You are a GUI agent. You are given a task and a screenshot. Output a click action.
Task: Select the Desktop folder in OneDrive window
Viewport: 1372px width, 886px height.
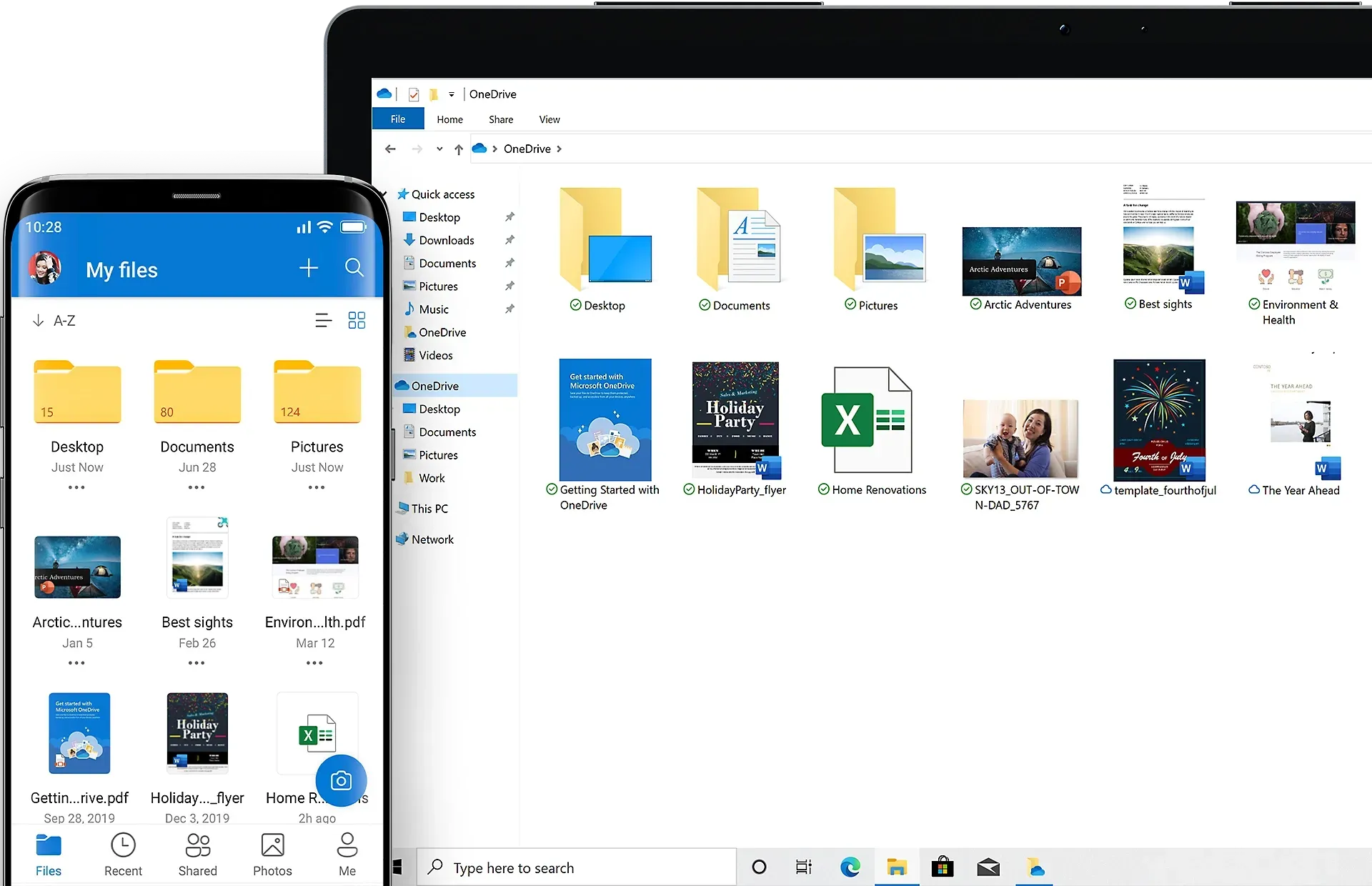coord(605,249)
